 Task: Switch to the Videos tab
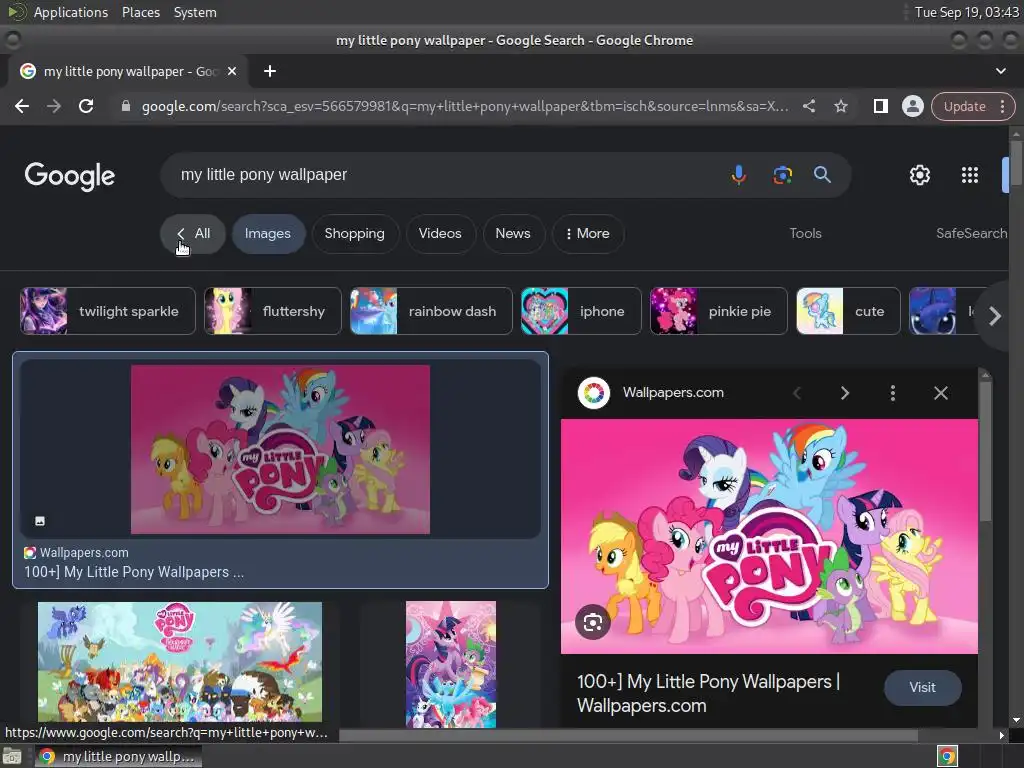click(440, 234)
